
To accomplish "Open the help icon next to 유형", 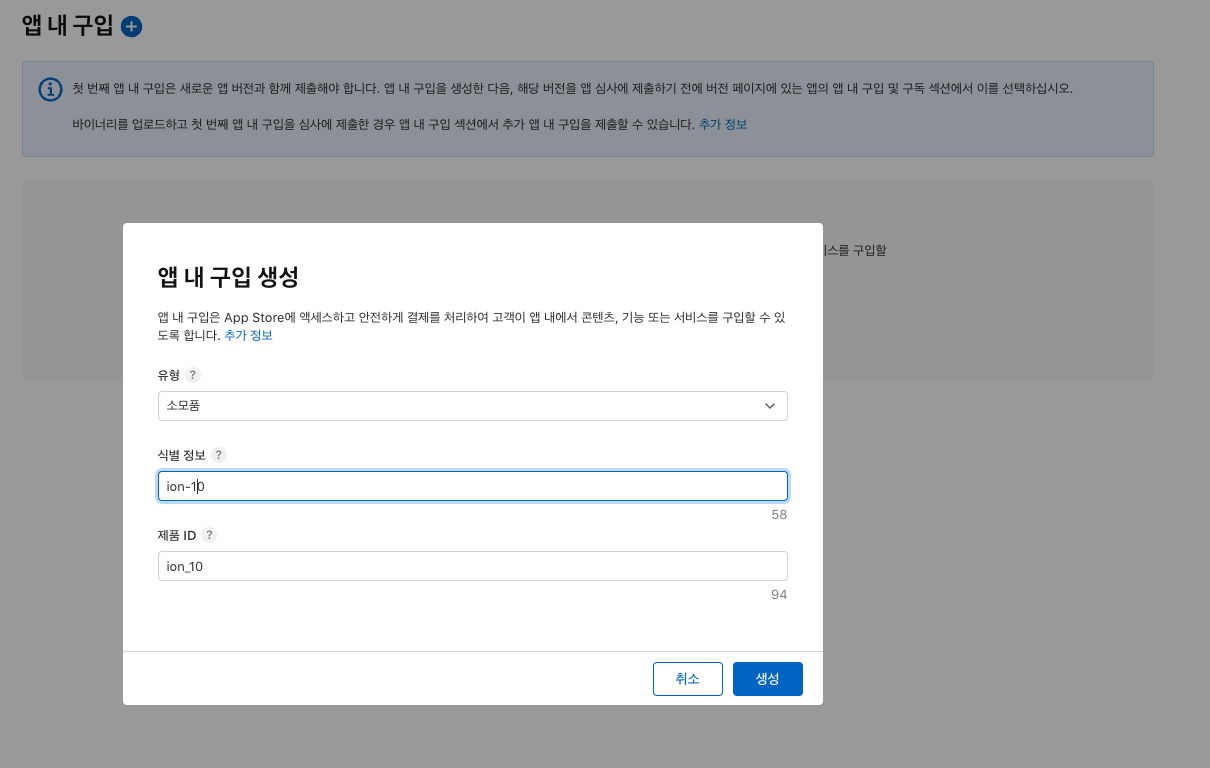I will point(193,375).
